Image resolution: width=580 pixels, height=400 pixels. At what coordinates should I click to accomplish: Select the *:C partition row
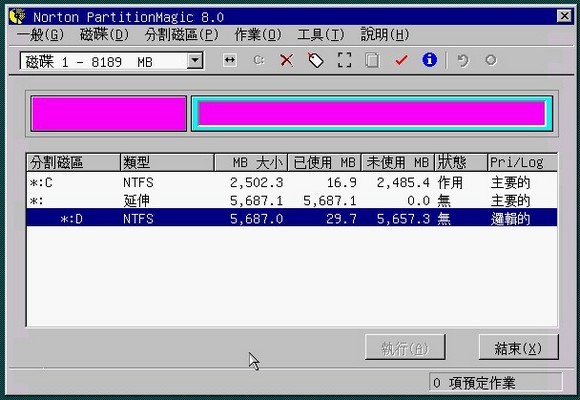292,182
